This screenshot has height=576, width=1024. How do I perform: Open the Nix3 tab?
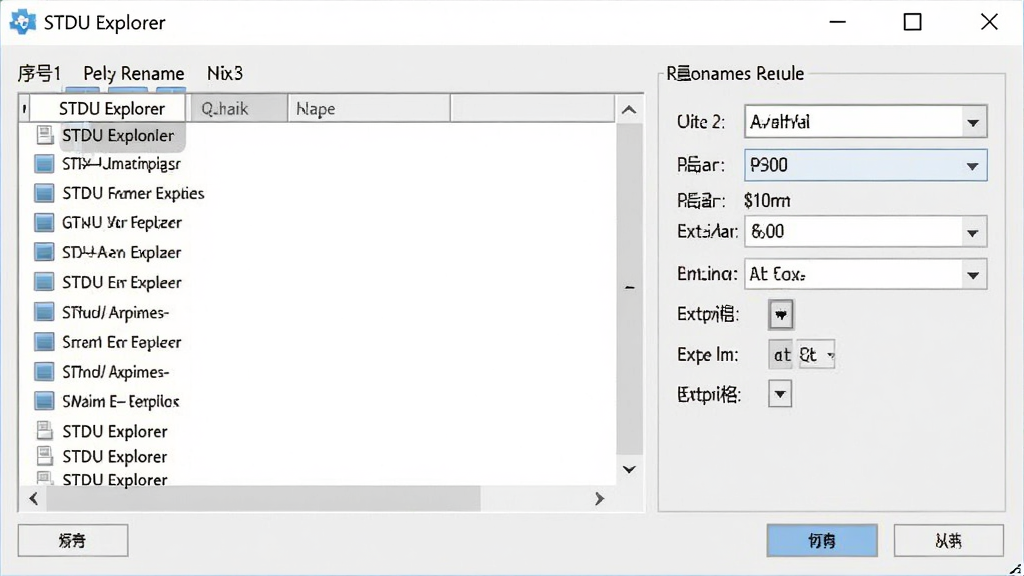click(x=225, y=73)
